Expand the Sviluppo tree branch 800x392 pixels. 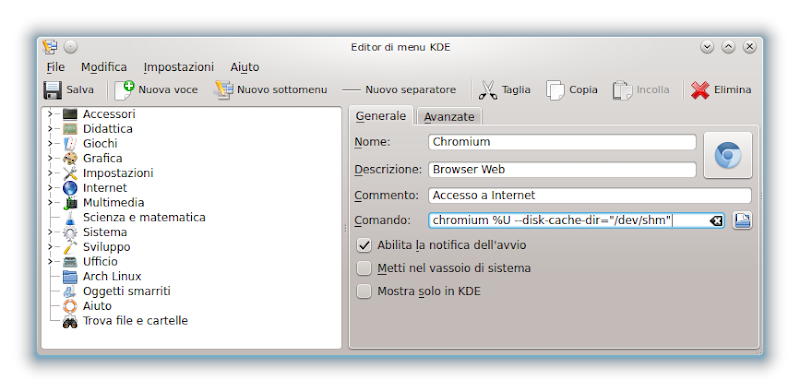click(x=50, y=247)
